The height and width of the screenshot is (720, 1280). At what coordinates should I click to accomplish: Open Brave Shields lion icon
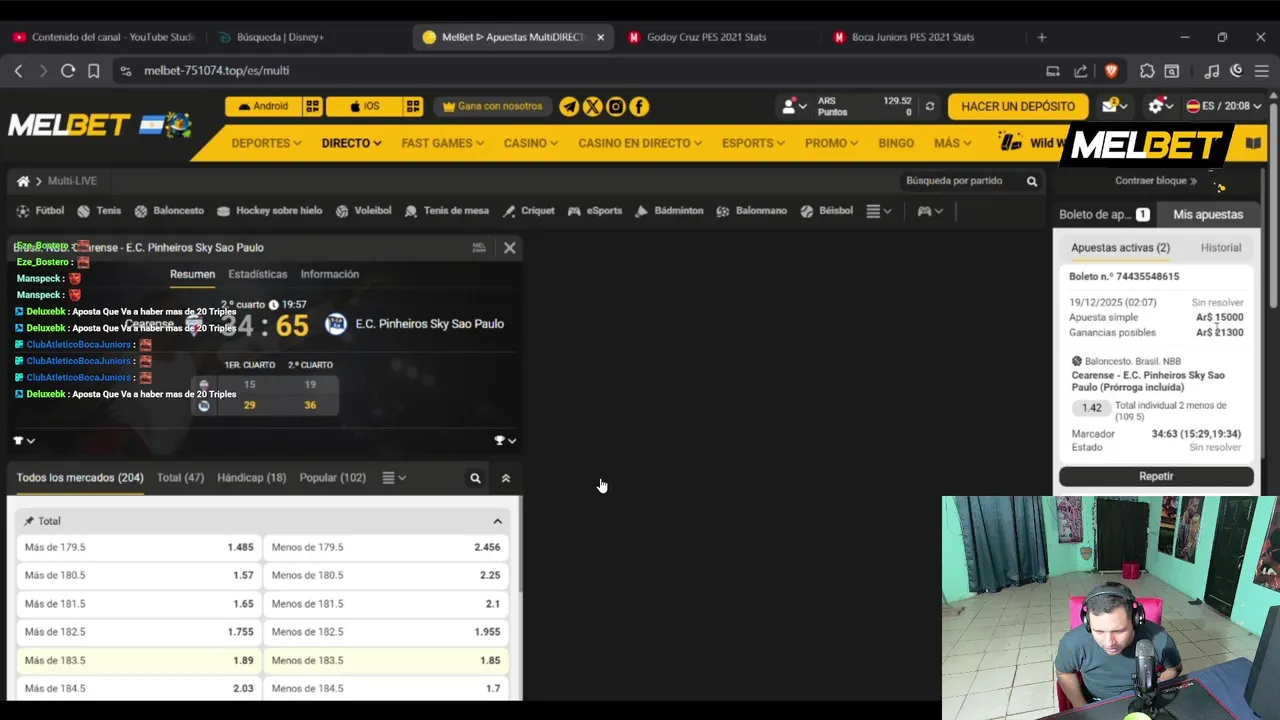1111,71
